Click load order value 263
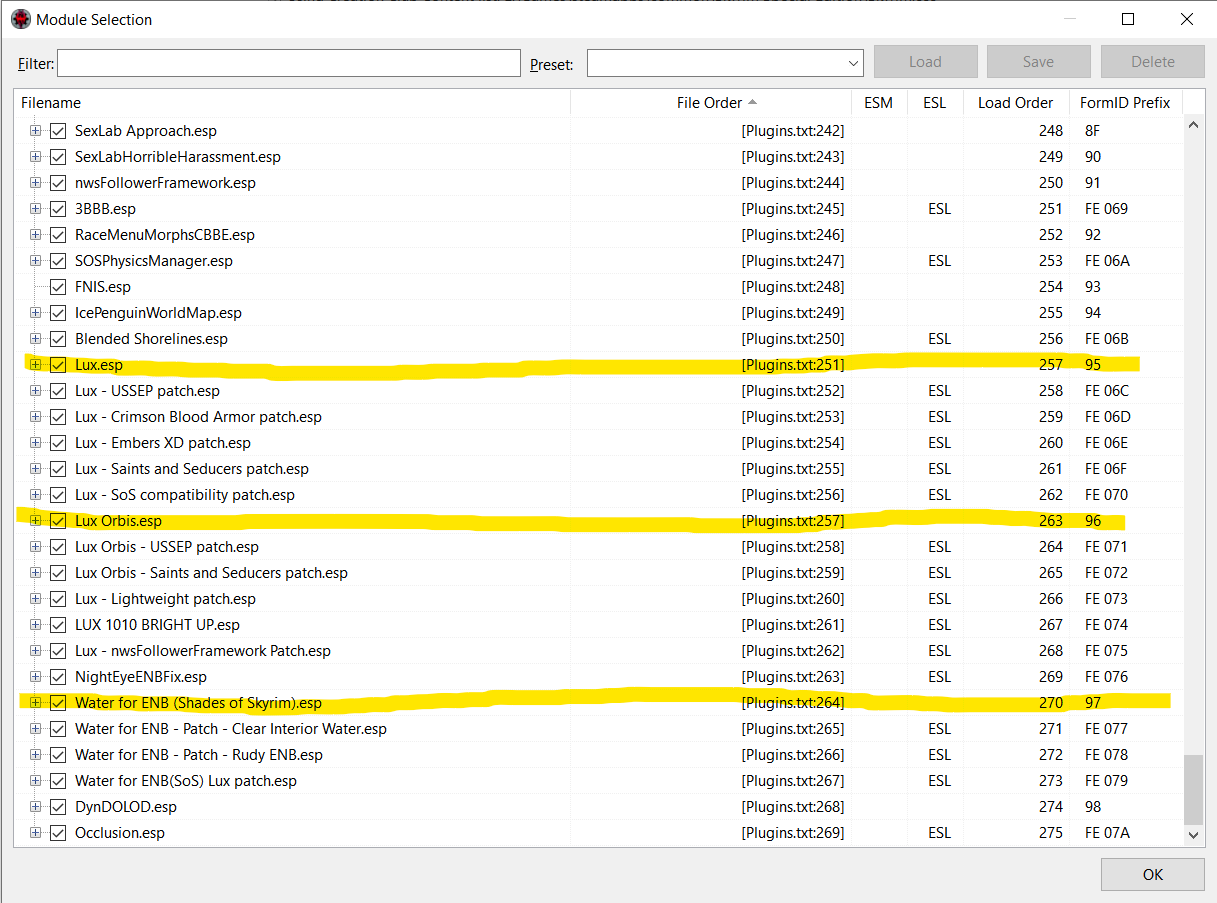 click(1051, 521)
